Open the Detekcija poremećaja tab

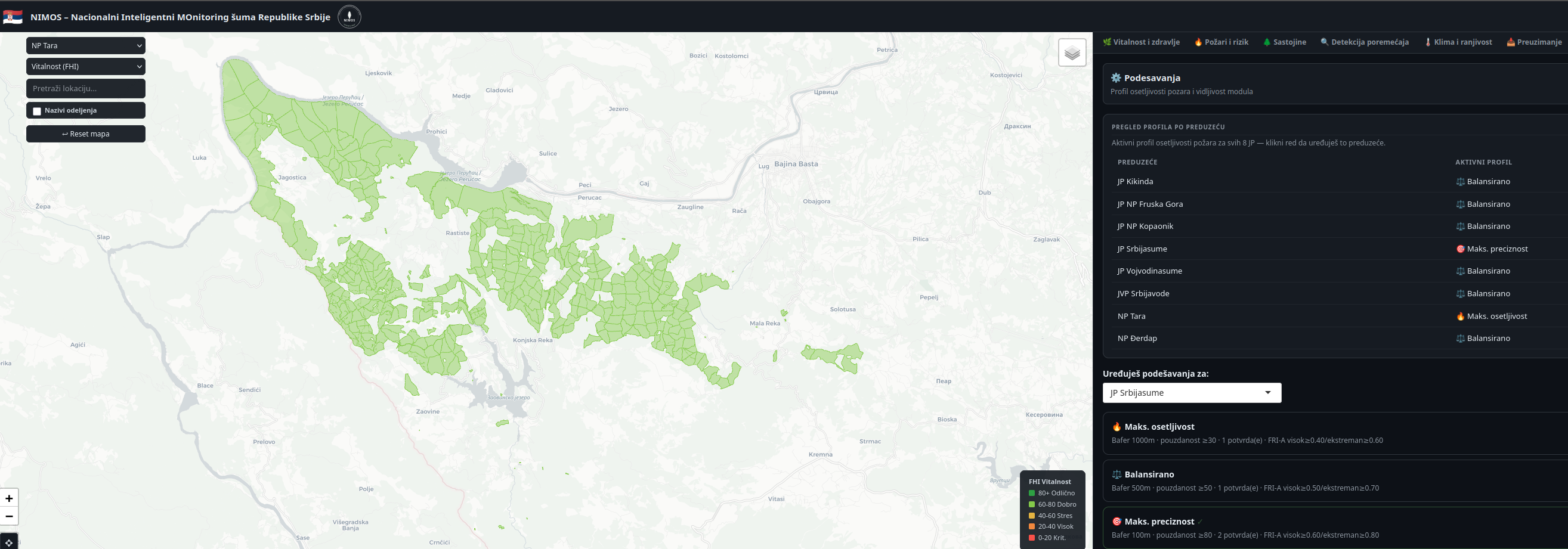click(x=1364, y=42)
